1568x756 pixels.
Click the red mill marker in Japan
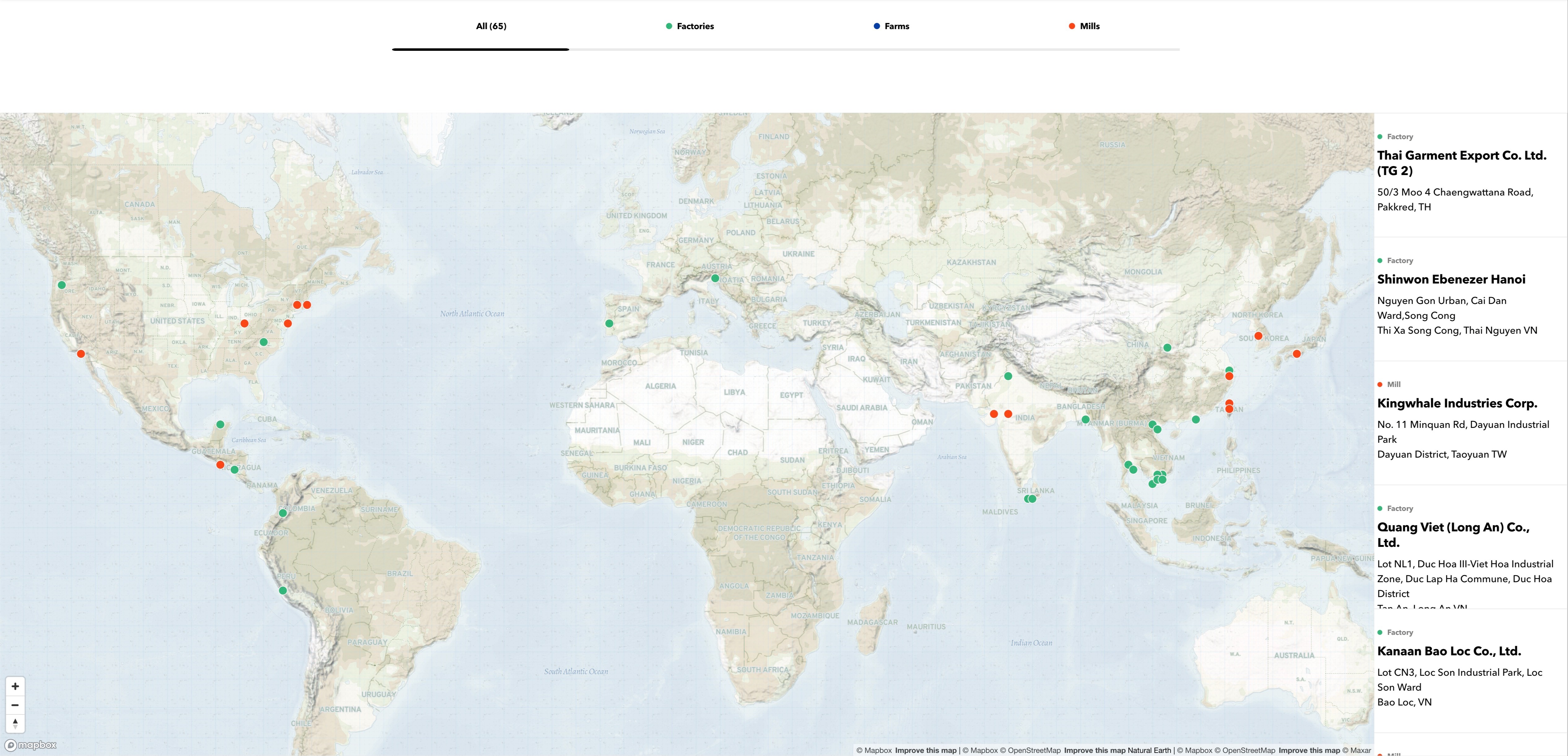click(1296, 354)
